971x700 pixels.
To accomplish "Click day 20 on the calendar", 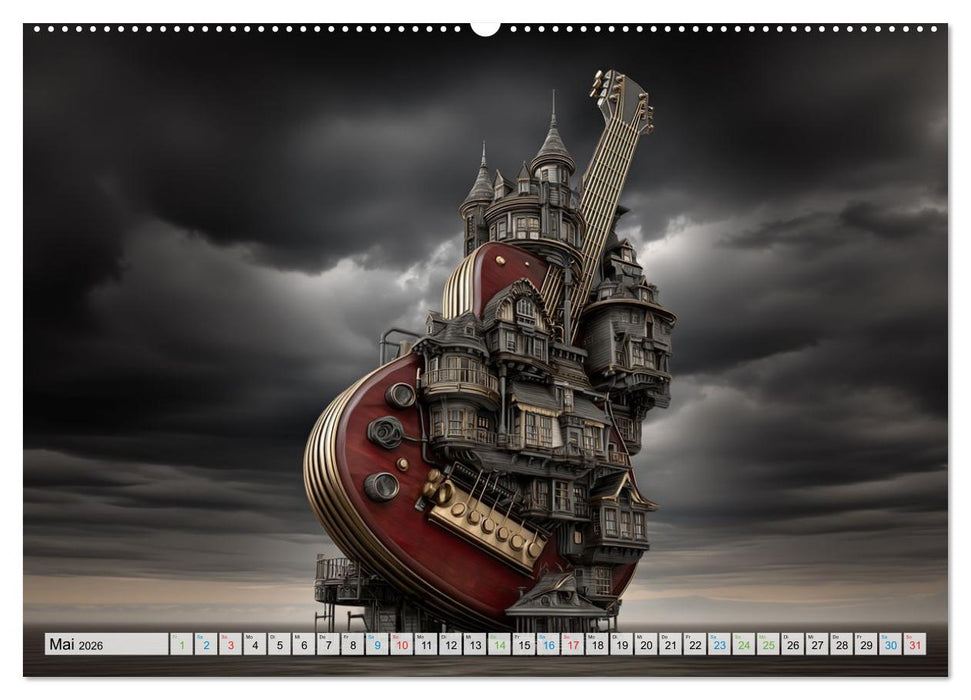I will (x=646, y=644).
